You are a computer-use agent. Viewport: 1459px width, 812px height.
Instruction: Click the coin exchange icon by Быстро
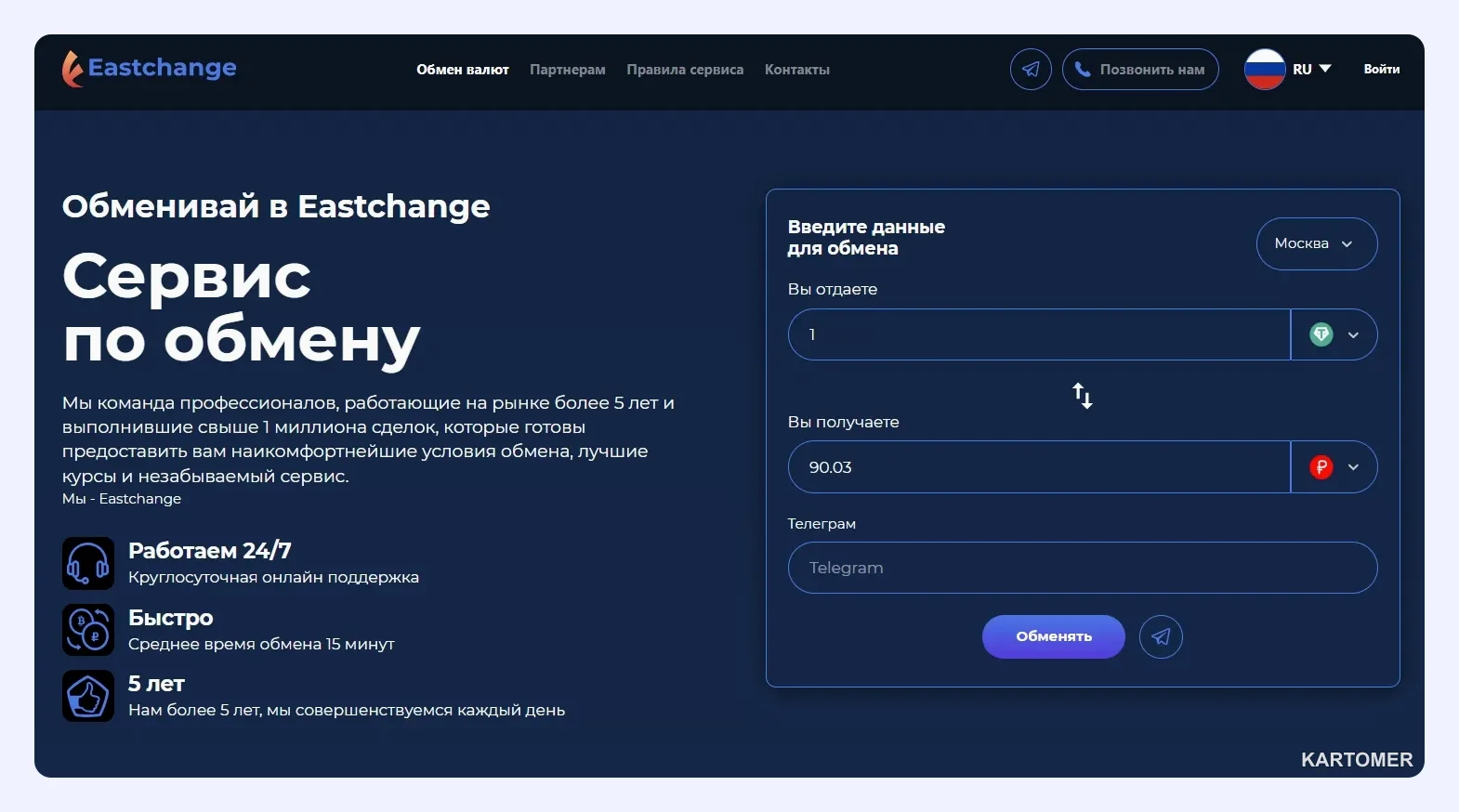click(88, 630)
